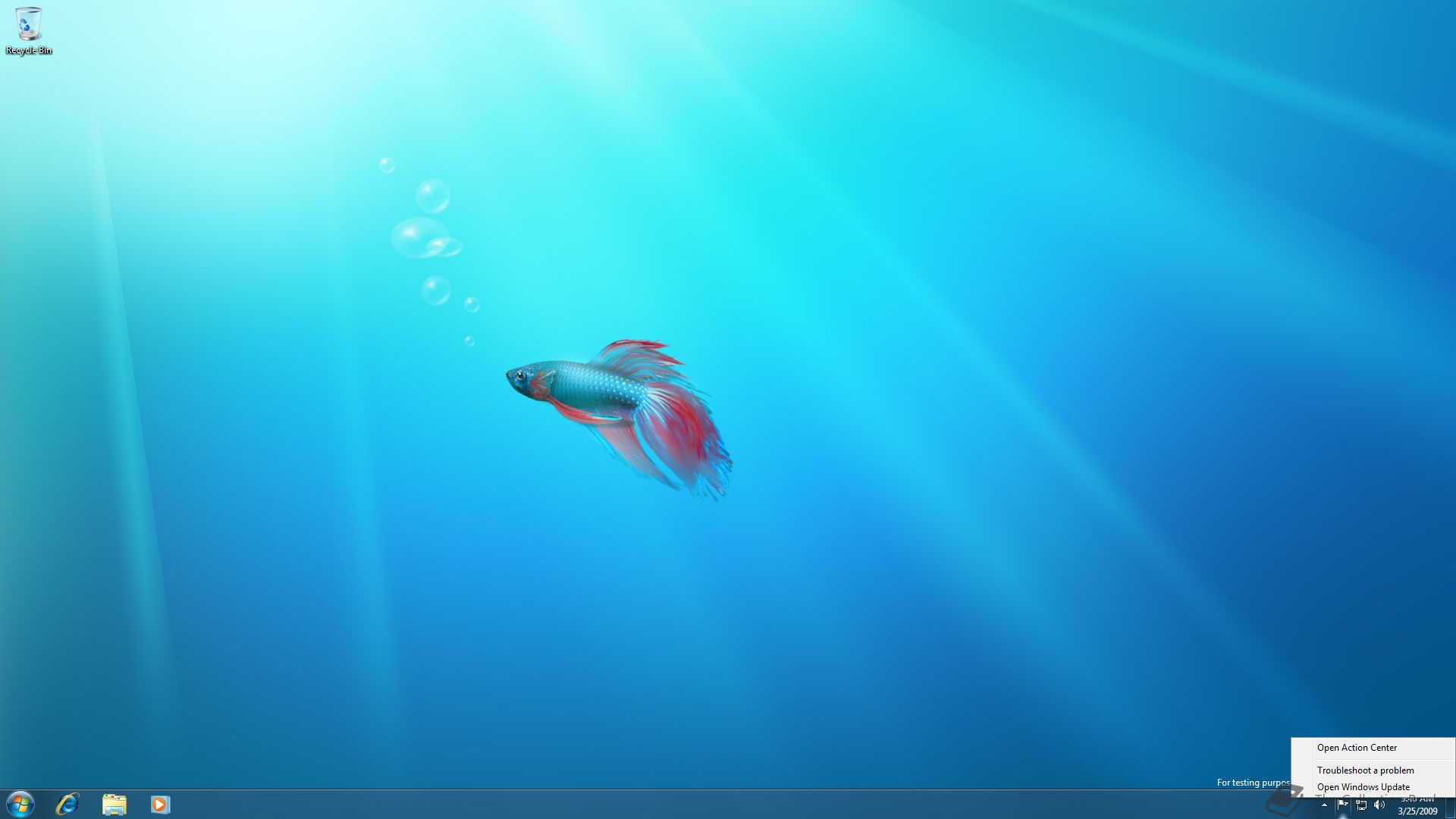Choose Troubleshoot a problem from menu

[x=1373, y=770]
